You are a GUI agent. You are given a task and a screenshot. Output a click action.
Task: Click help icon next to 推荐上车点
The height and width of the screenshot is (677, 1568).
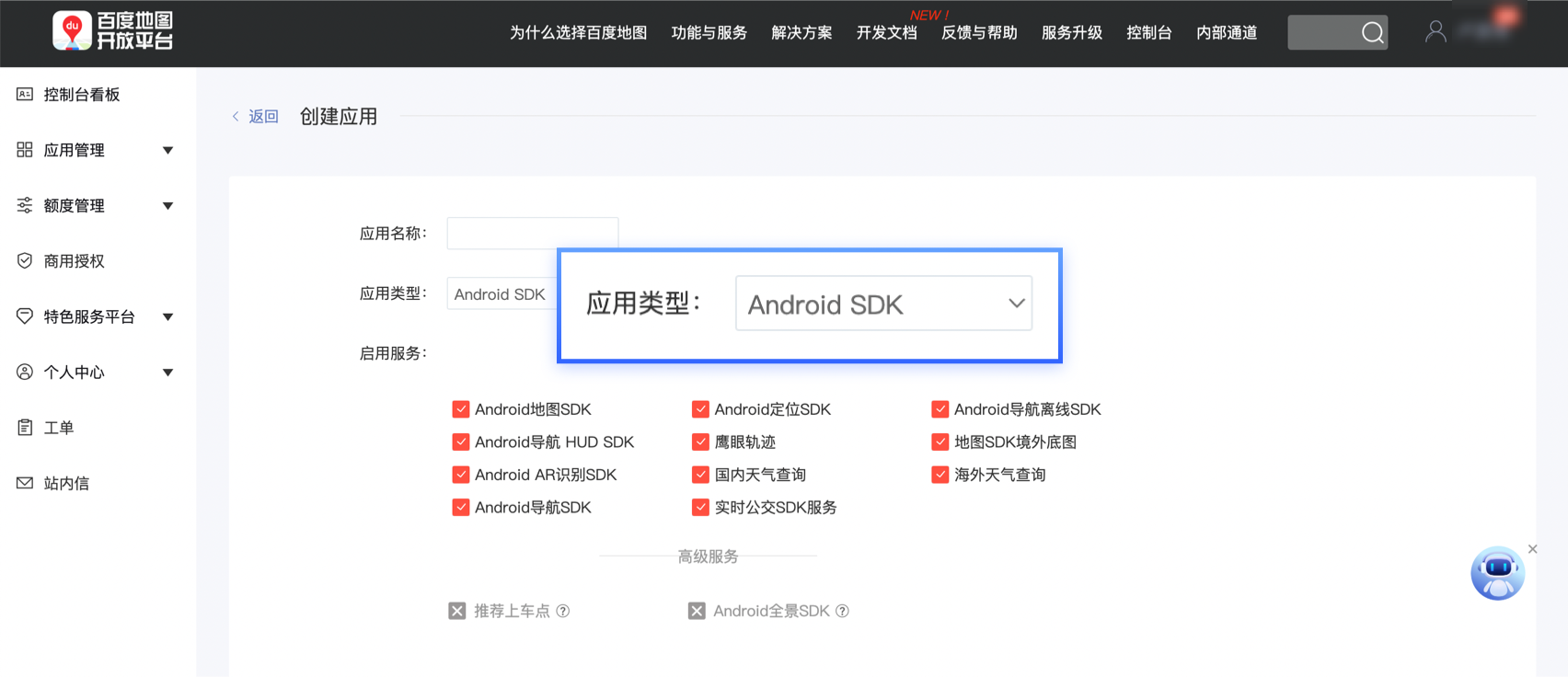coord(563,611)
